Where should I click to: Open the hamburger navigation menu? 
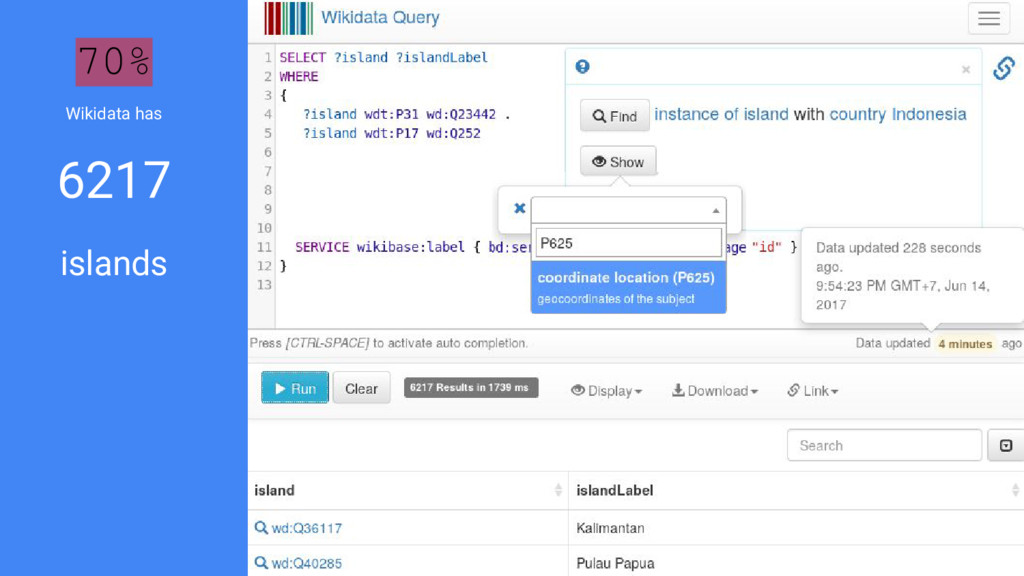[x=989, y=18]
